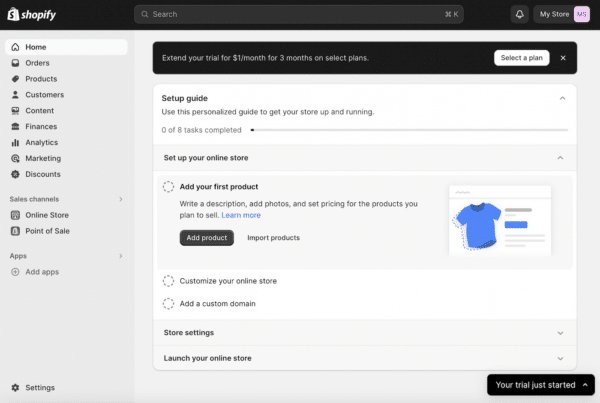Viewport: 600px width, 403px height.
Task: Open Marketing section
Action: [x=67, y=158]
